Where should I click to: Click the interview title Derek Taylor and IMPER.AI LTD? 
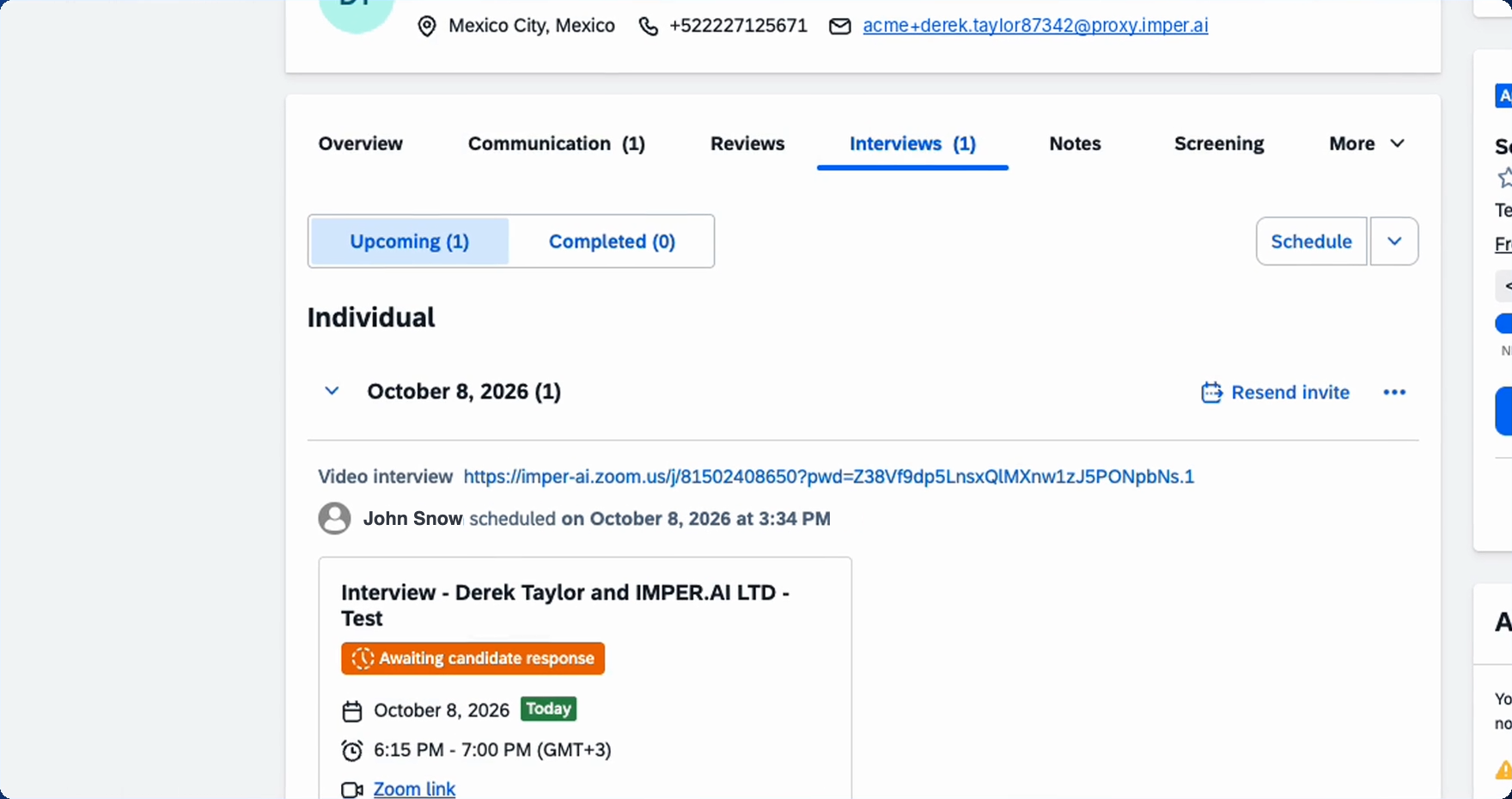(565, 606)
